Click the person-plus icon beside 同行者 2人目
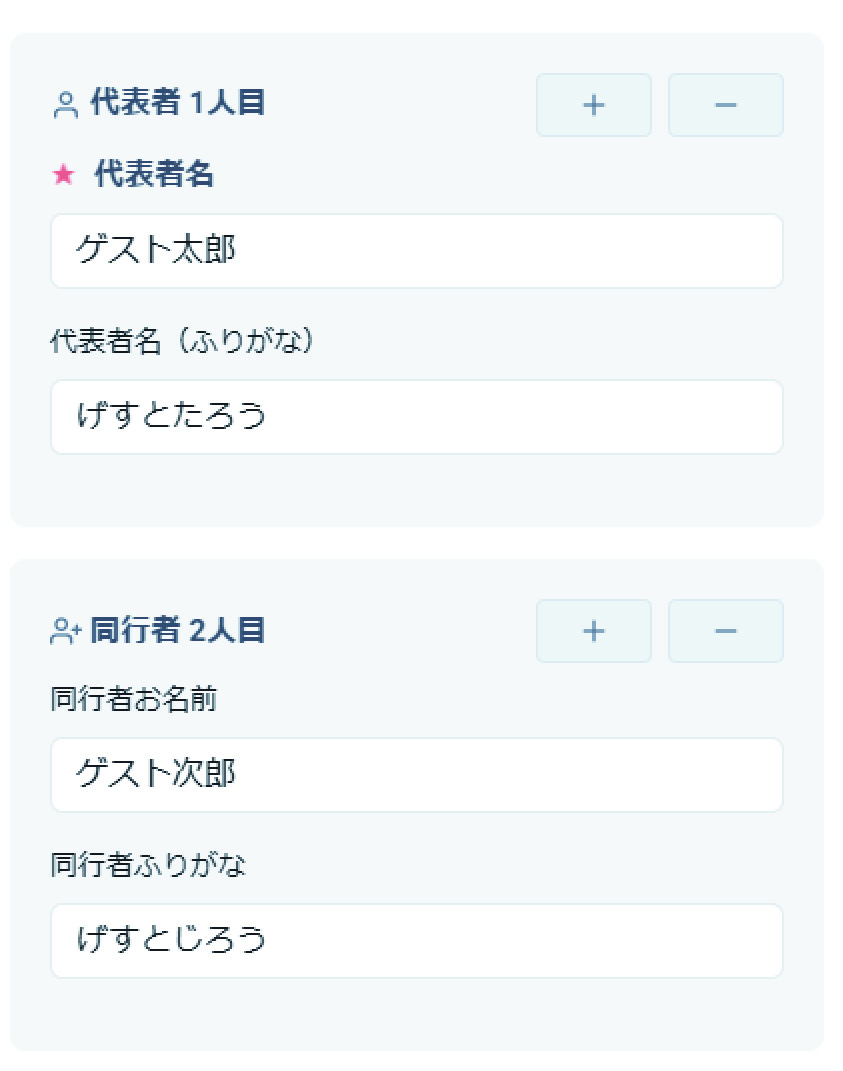 pos(63,629)
